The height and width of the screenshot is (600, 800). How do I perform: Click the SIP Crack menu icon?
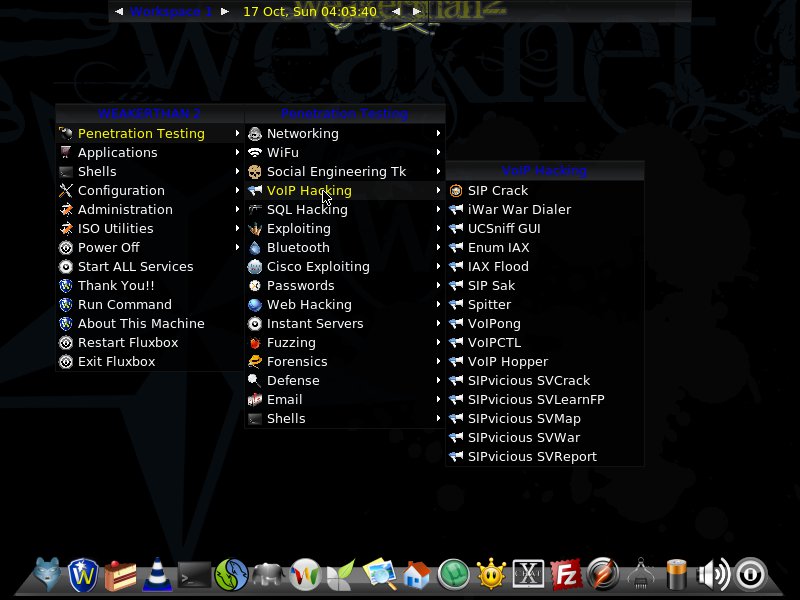pyautogui.click(x=456, y=191)
